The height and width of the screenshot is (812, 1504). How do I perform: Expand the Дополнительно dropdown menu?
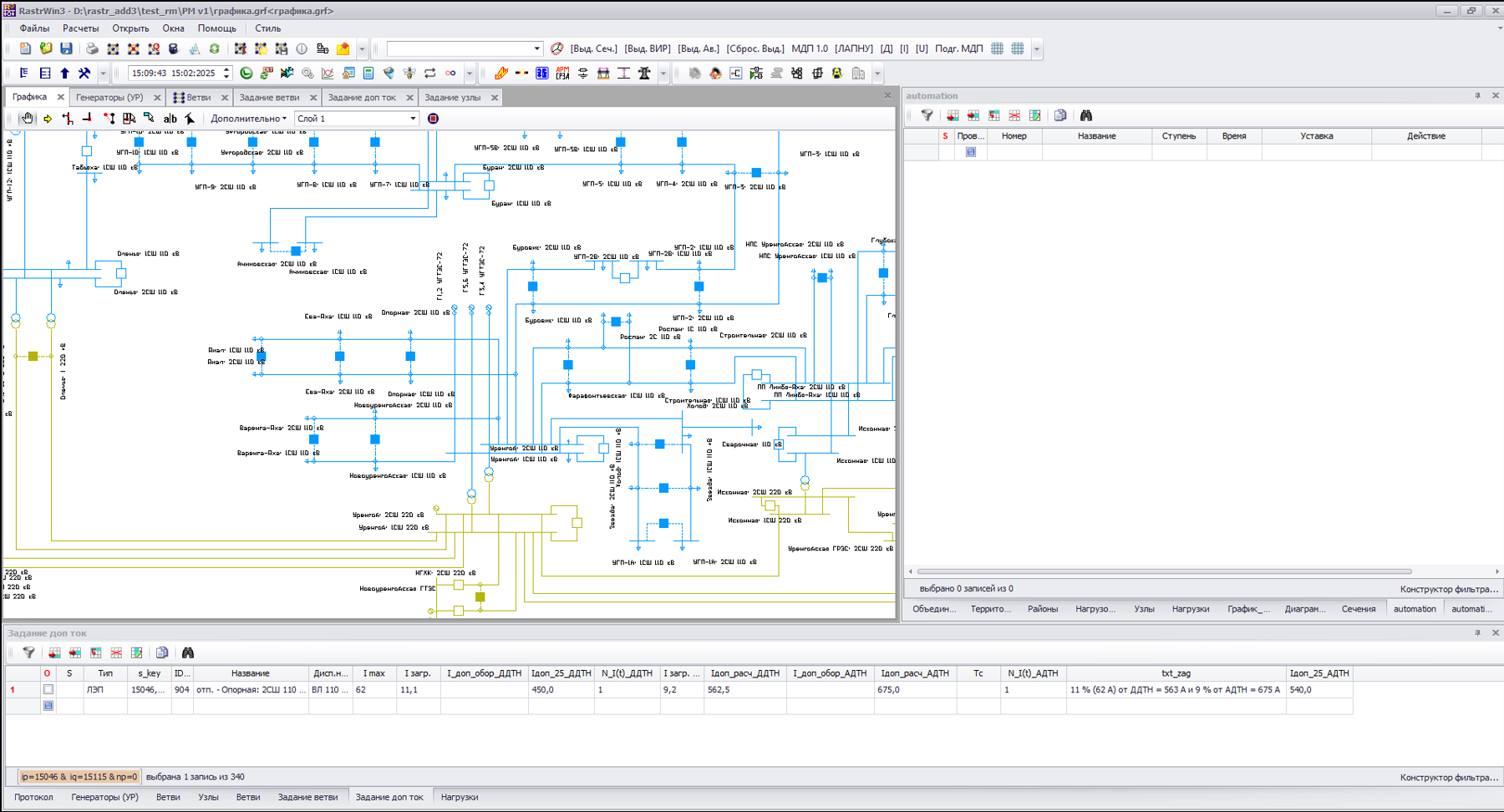[248, 119]
